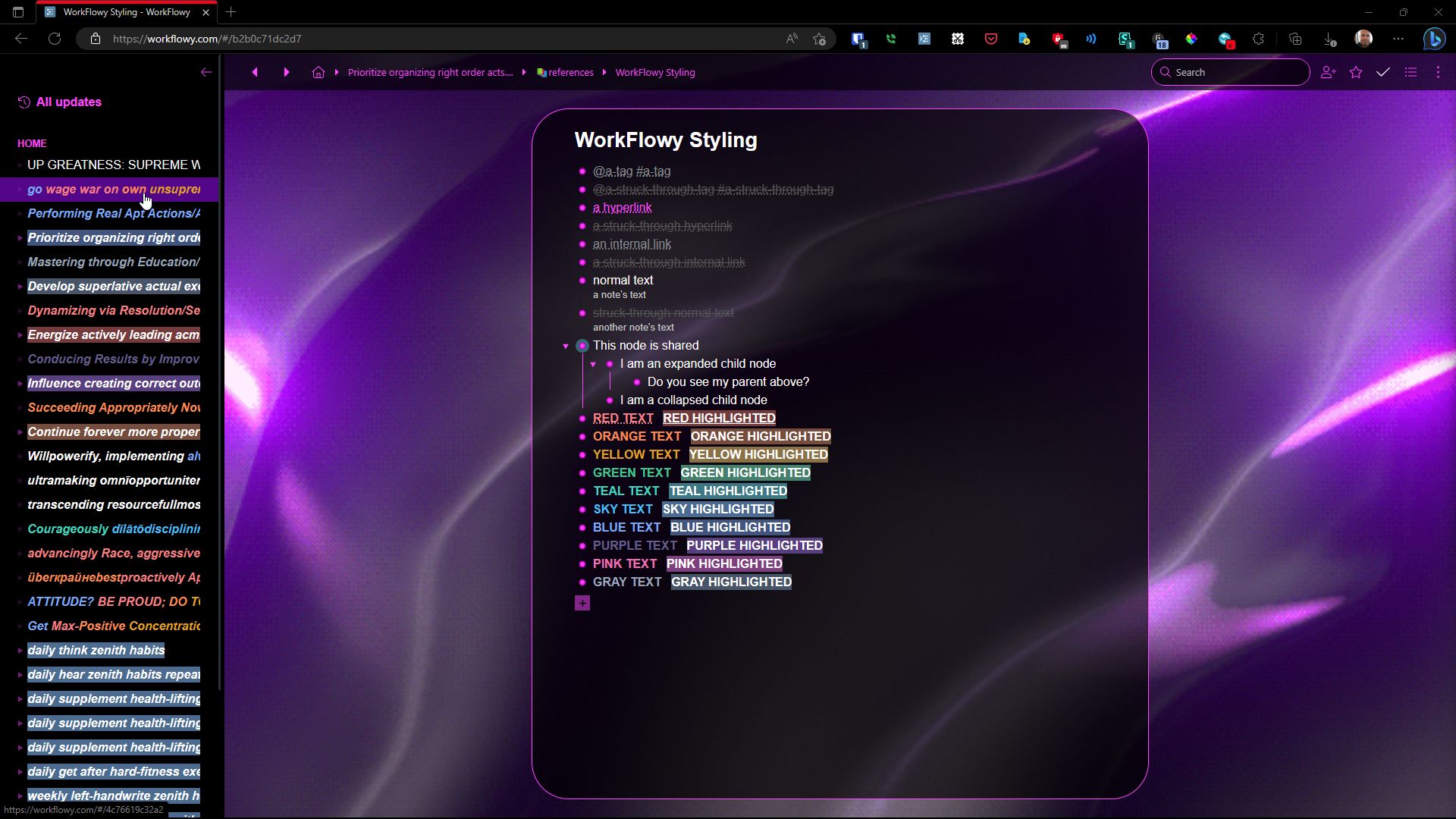This screenshot has width=1456, height=819.
Task: Select 'Mastering through Education' sidebar item
Action: (x=114, y=262)
